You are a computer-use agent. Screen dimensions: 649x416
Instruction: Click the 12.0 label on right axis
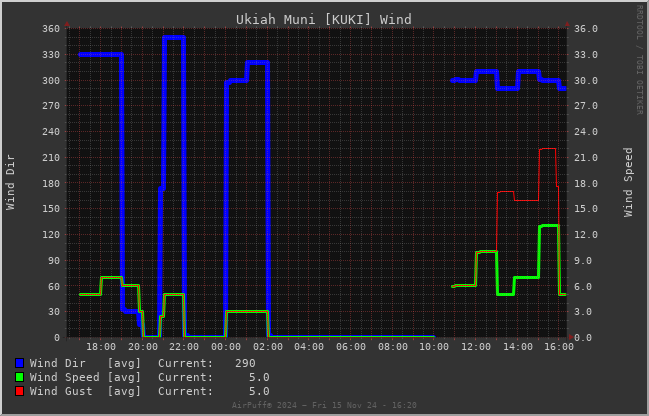[586, 235]
